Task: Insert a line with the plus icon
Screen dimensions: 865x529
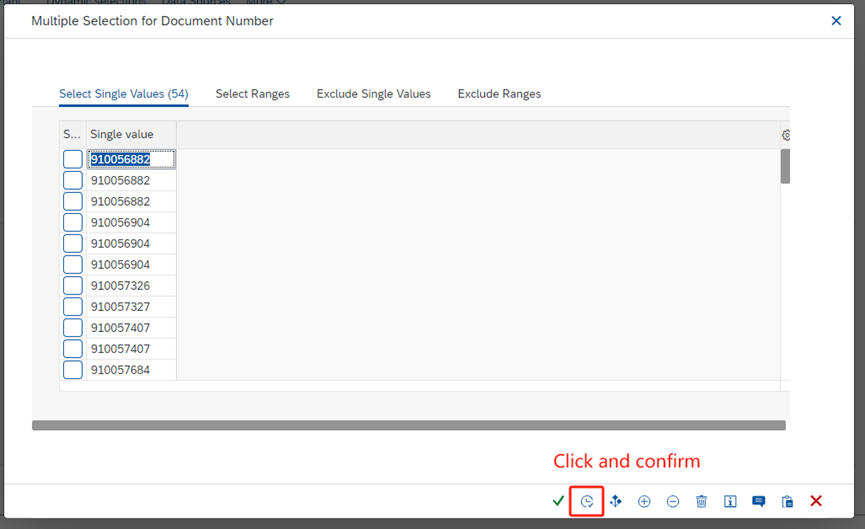Action: point(644,501)
